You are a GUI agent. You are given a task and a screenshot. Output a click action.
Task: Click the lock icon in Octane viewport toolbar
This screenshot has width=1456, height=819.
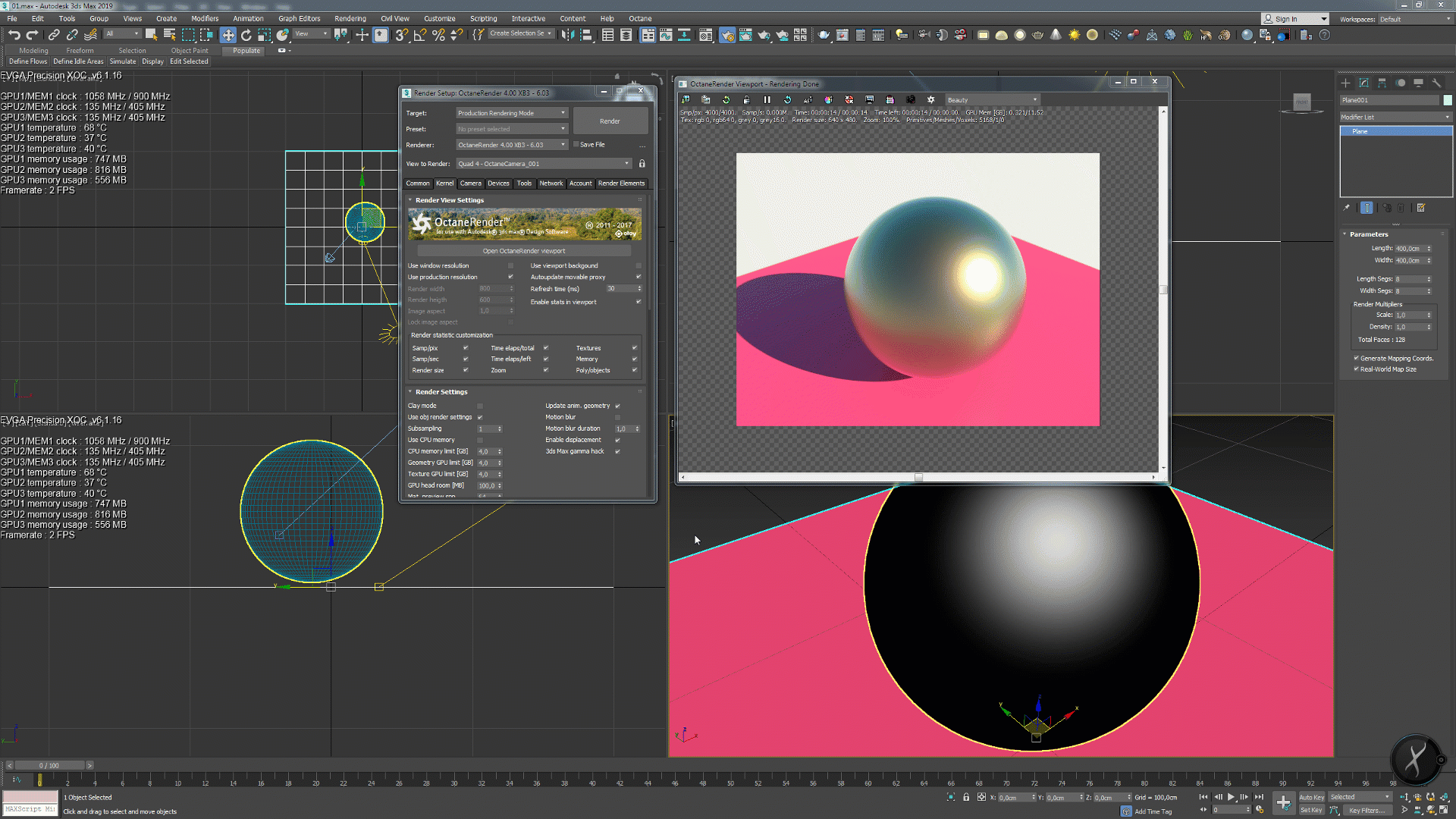(746, 100)
